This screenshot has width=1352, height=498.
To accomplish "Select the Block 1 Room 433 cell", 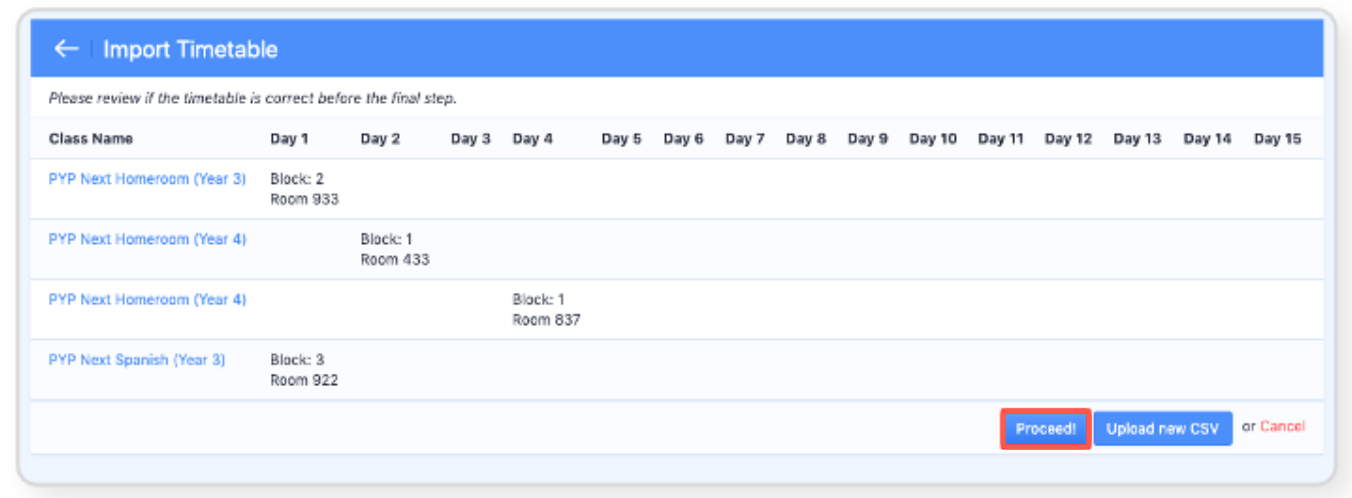I will coord(394,249).
